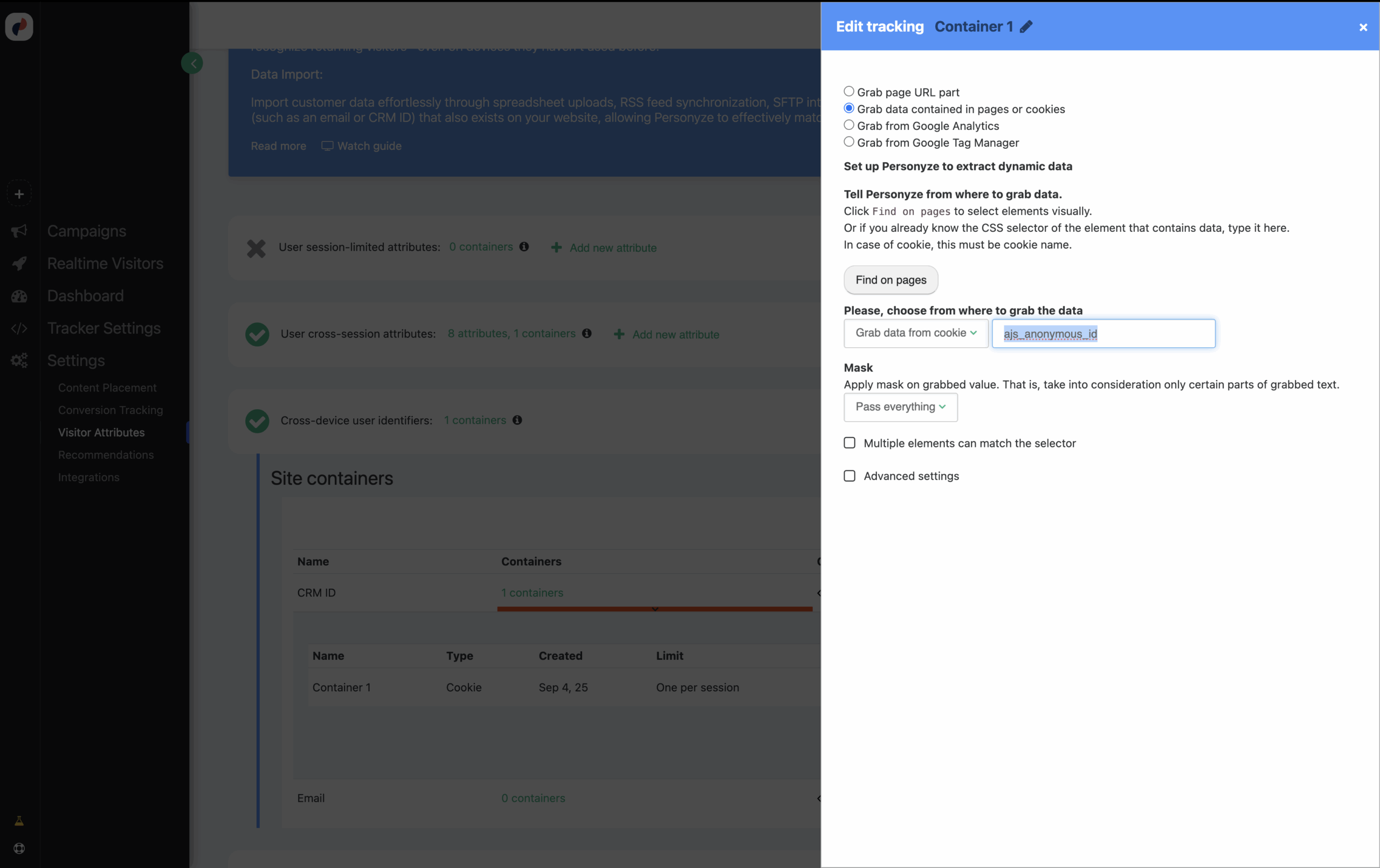This screenshot has height=868, width=1380.
Task: Expand CRM ID 1 containers row
Action: [532, 593]
